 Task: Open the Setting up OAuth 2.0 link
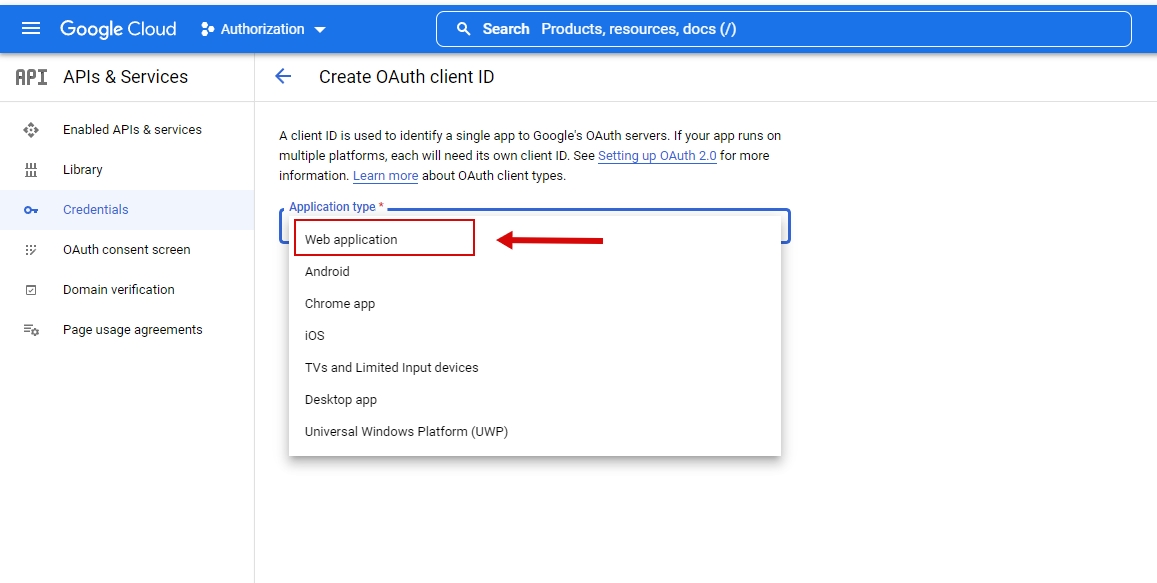(x=657, y=156)
